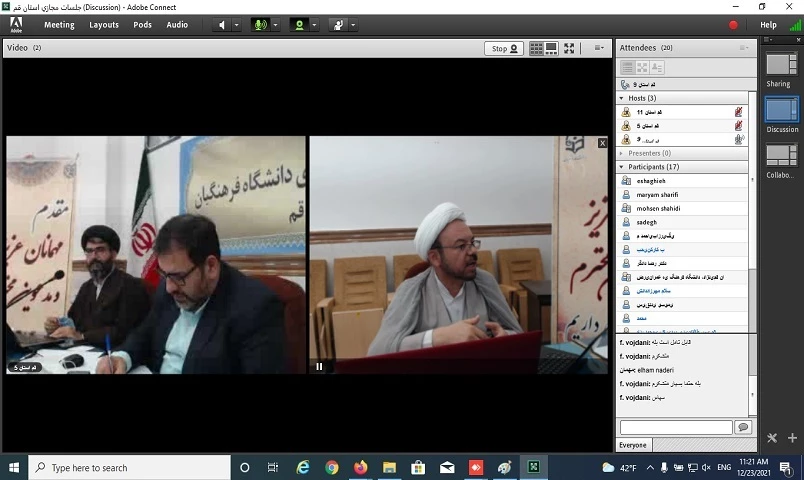
Task: Open the Help menu
Action: (768, 25)
